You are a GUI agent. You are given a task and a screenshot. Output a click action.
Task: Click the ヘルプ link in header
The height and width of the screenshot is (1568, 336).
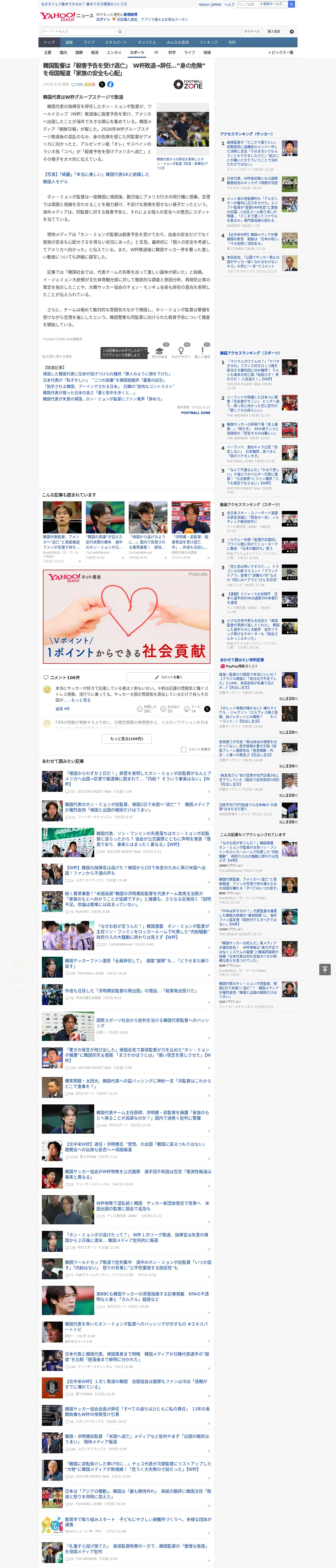pyautogui.click(x=229, y=4)
